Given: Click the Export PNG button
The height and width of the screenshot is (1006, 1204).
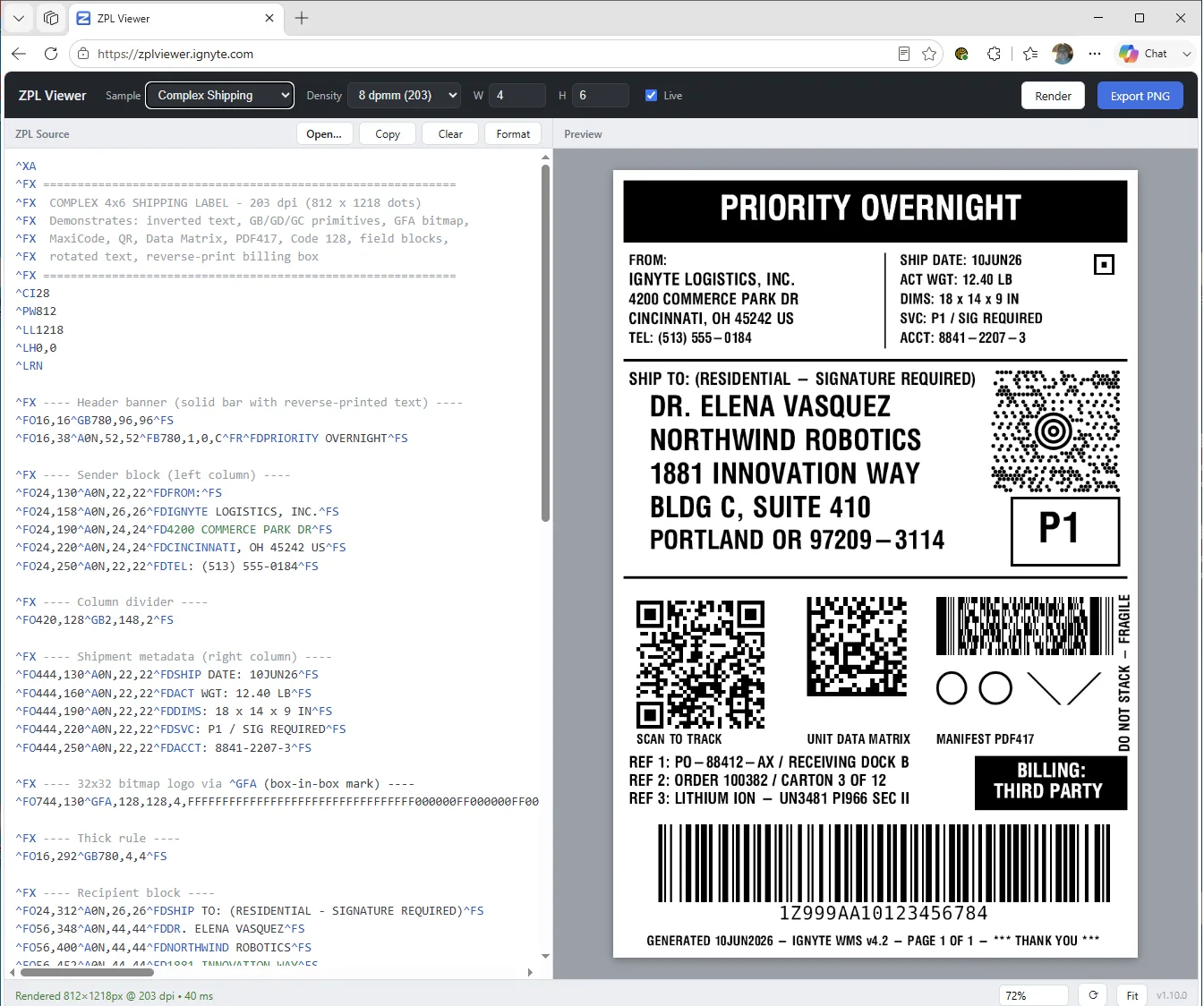Looking at the screenshot, I should pyautogui.click(x=1140, y=96).
